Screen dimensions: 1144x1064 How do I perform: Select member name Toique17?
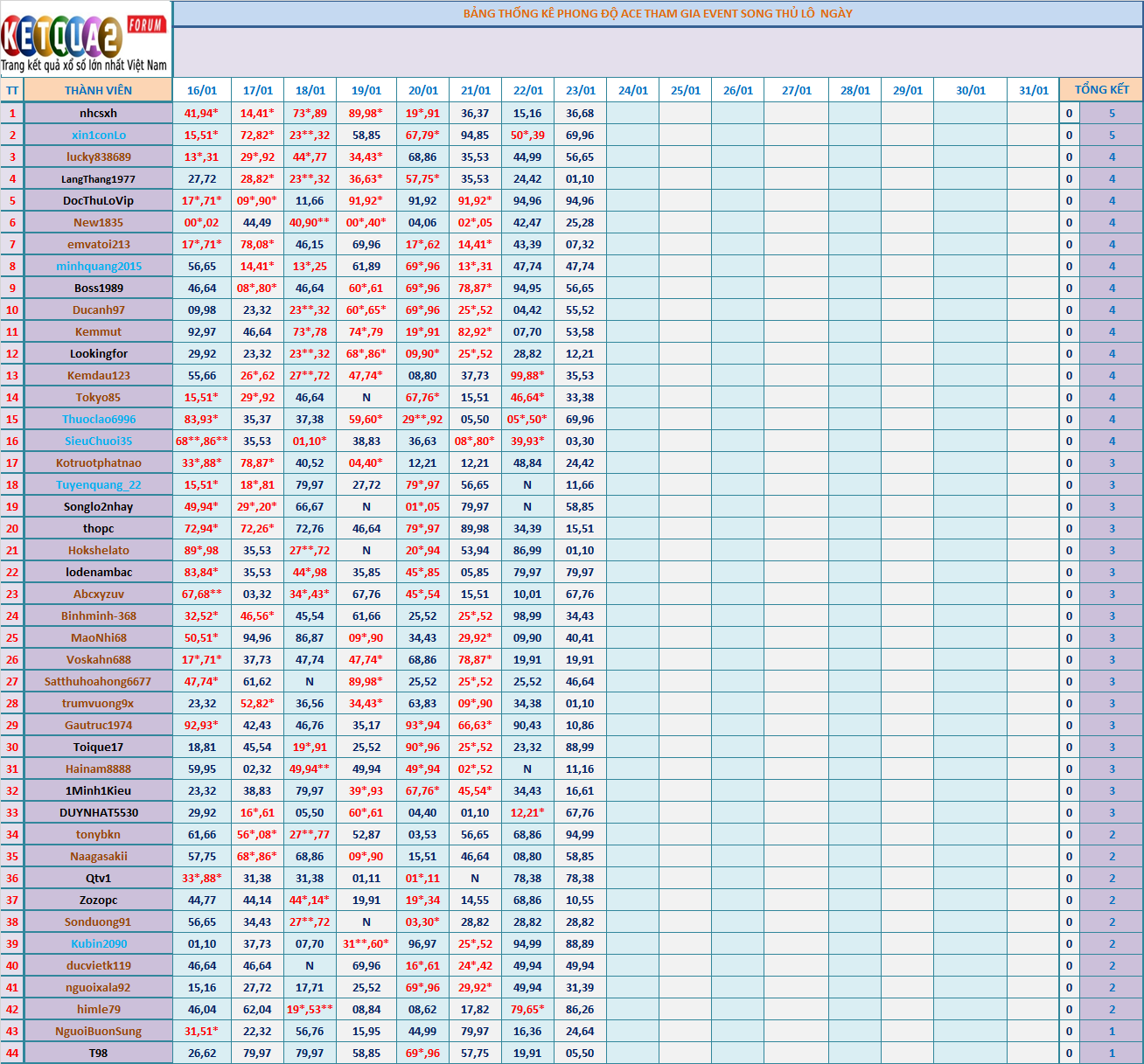98,747
